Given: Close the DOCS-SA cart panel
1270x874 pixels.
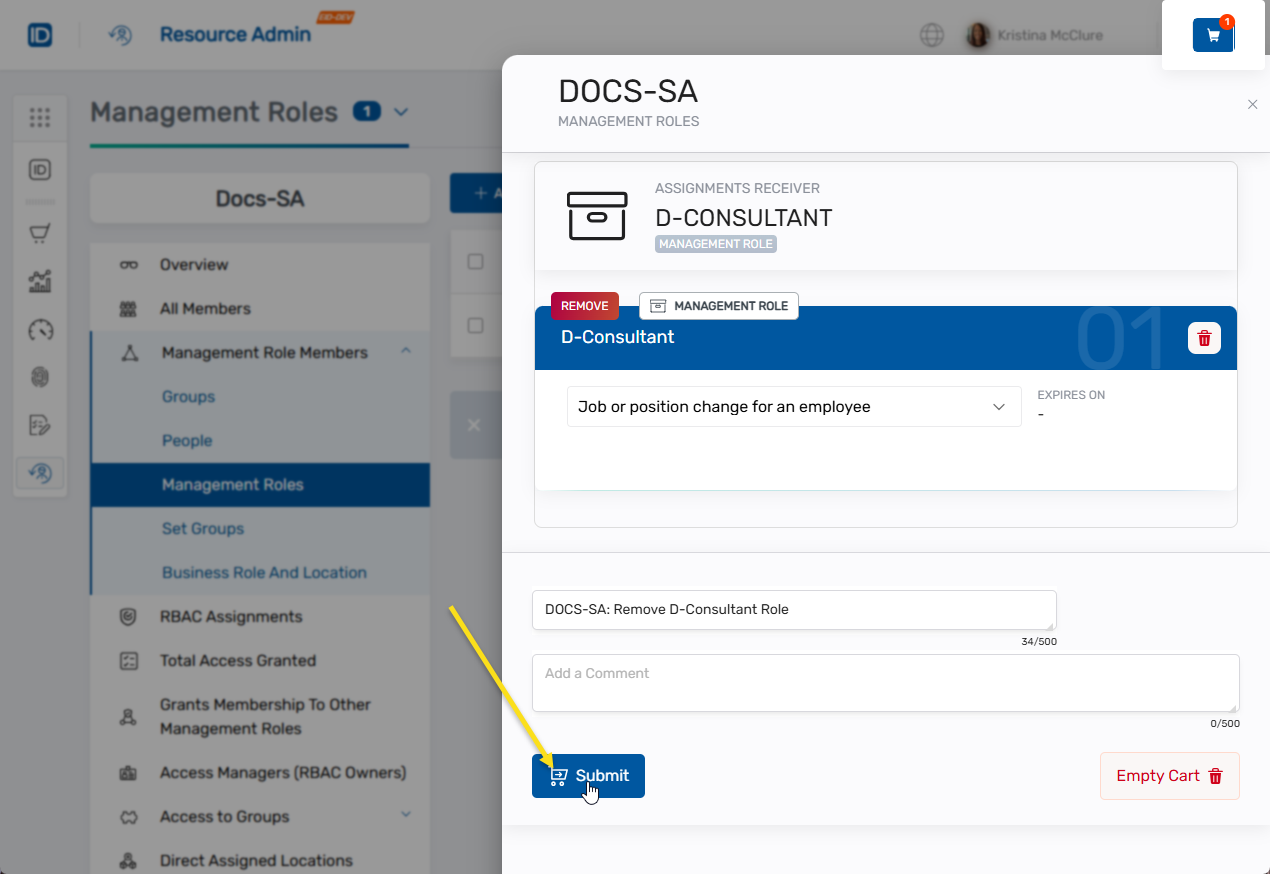Looking at the screenshot, I should (x=1252, y=104).
